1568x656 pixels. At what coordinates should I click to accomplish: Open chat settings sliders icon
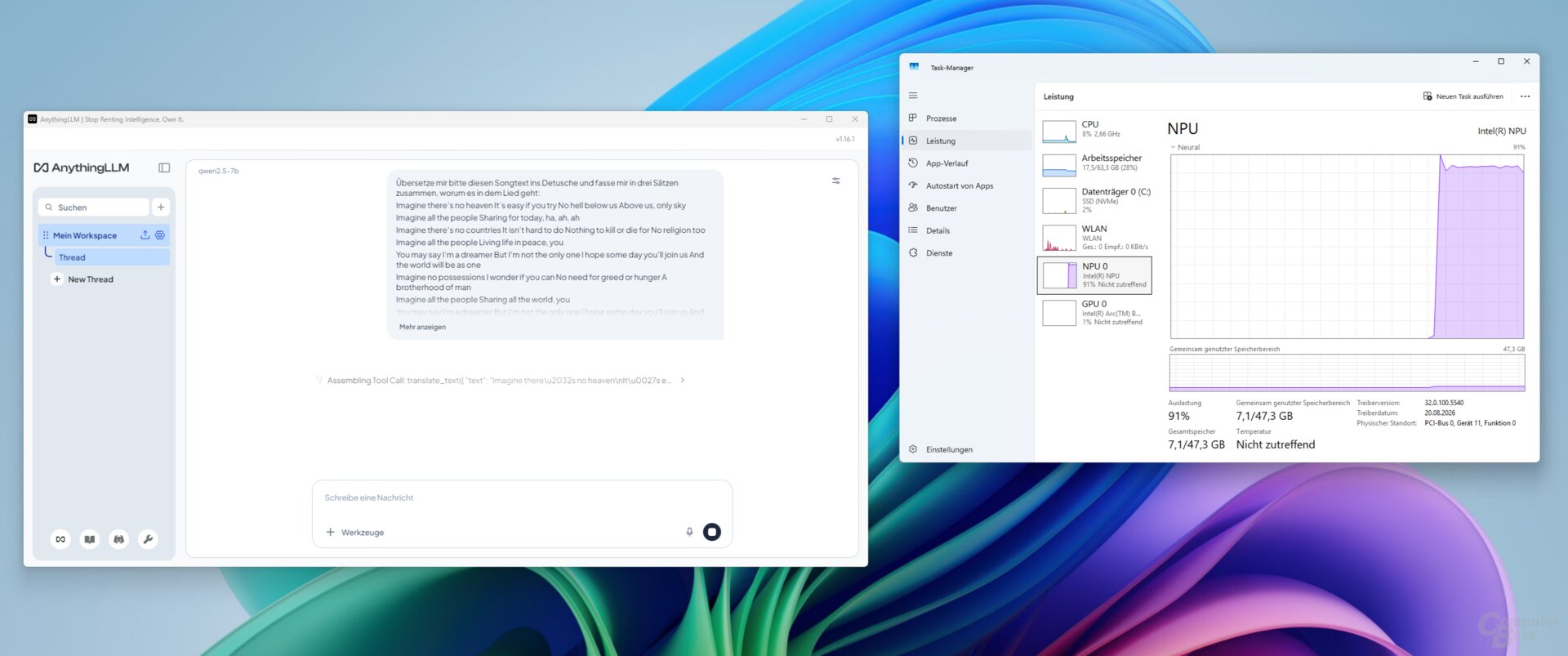(x=836, y=181)
